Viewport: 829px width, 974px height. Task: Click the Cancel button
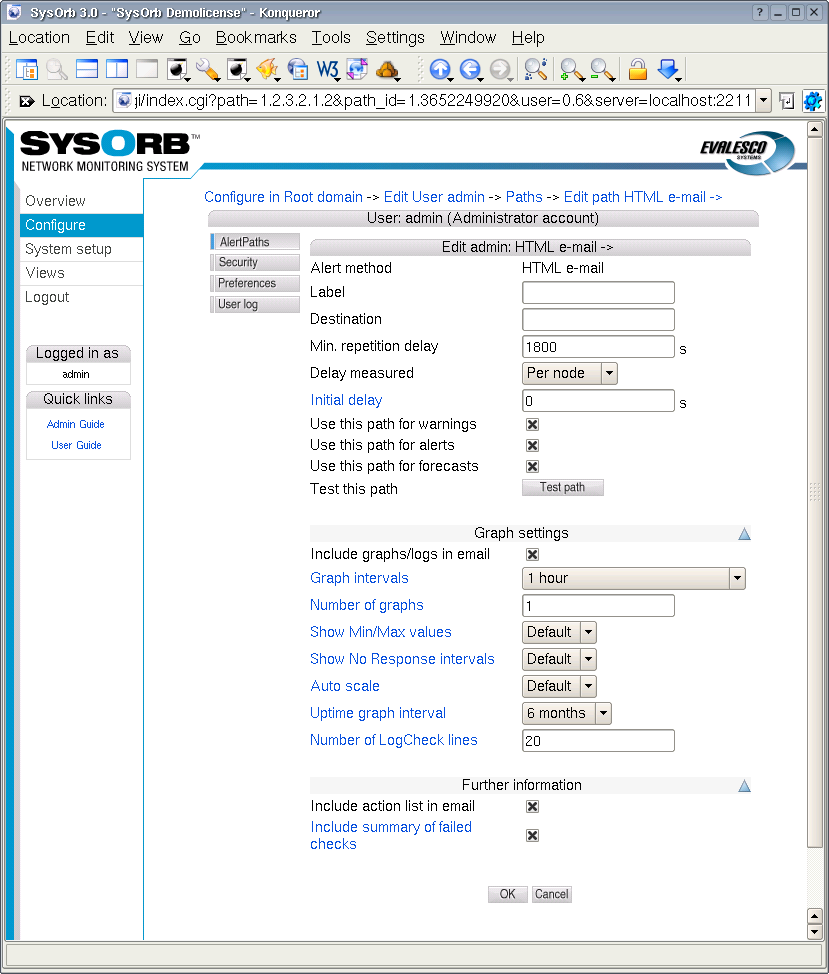pos(551,894)
